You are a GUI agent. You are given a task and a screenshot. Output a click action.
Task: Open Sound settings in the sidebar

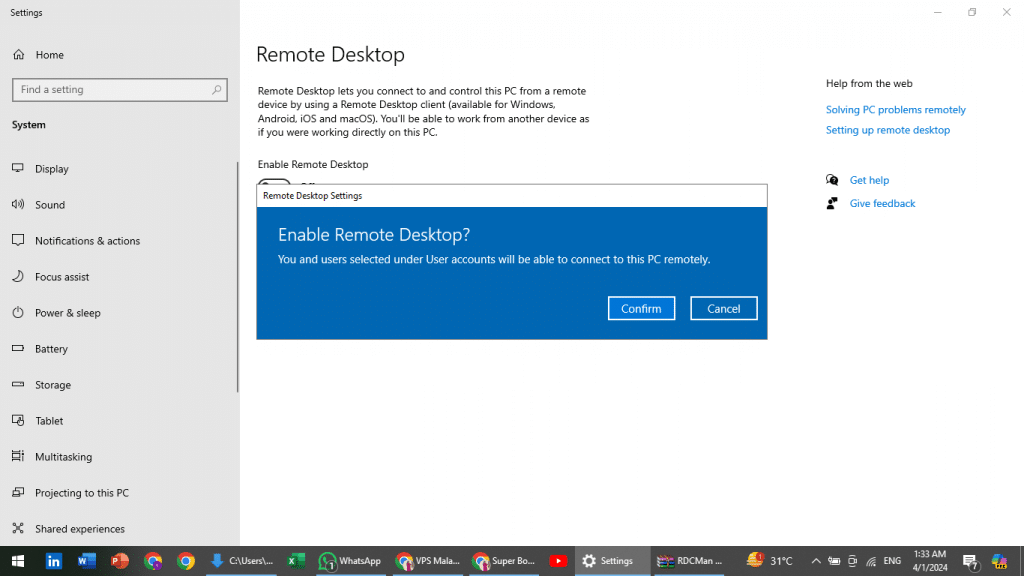tap(50, 204)
